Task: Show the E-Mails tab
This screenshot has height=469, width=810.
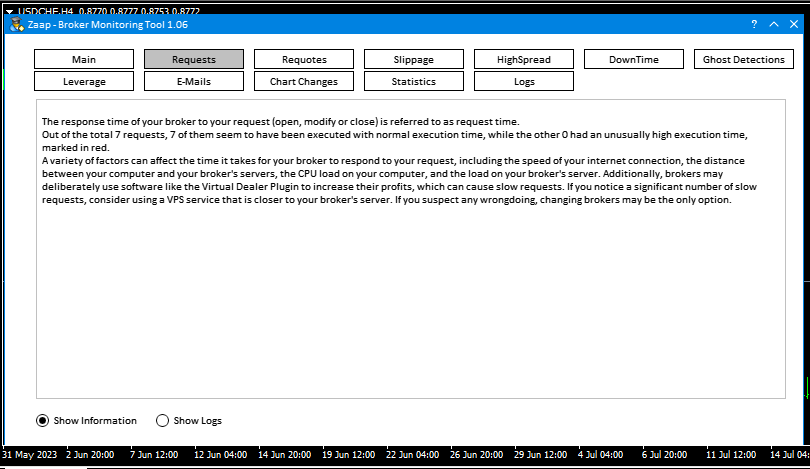Action: click(194, 82)
